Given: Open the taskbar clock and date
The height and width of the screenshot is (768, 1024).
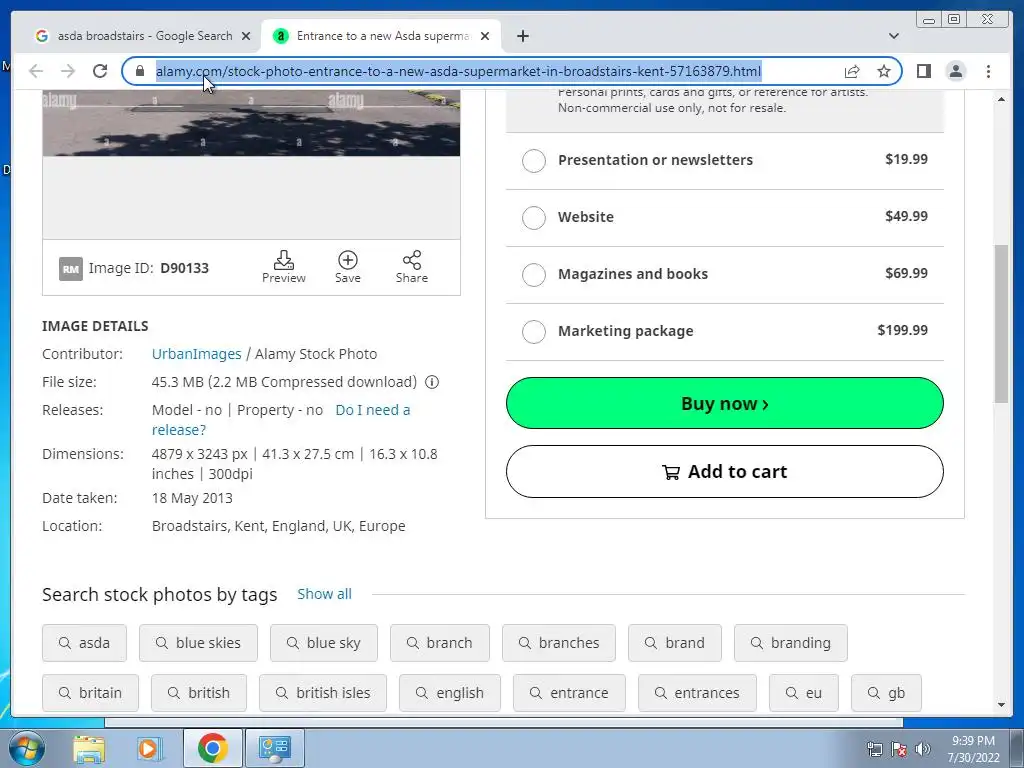Looking at the screenshot, I should coord(973,749).
